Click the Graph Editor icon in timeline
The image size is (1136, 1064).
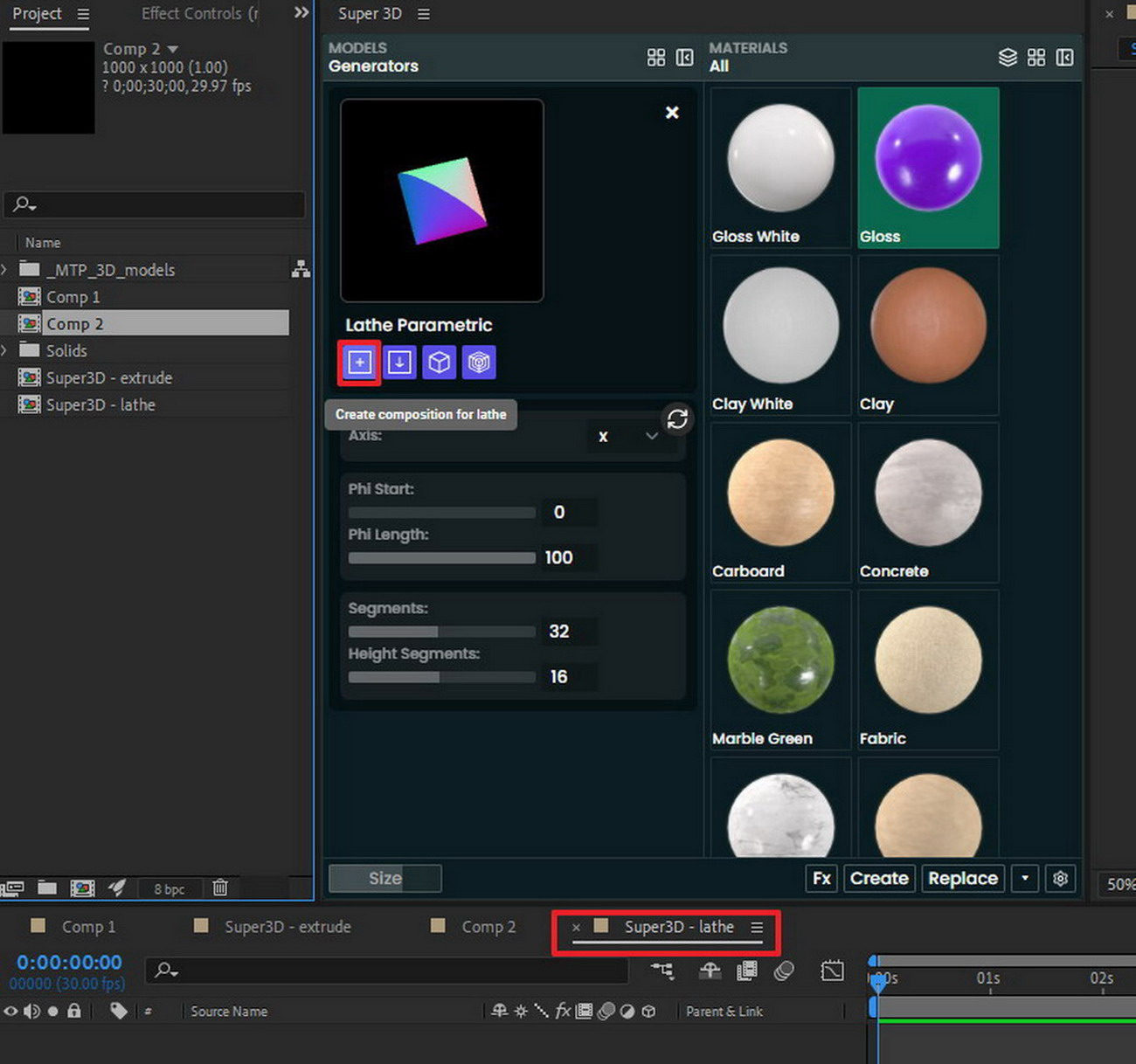832,971
